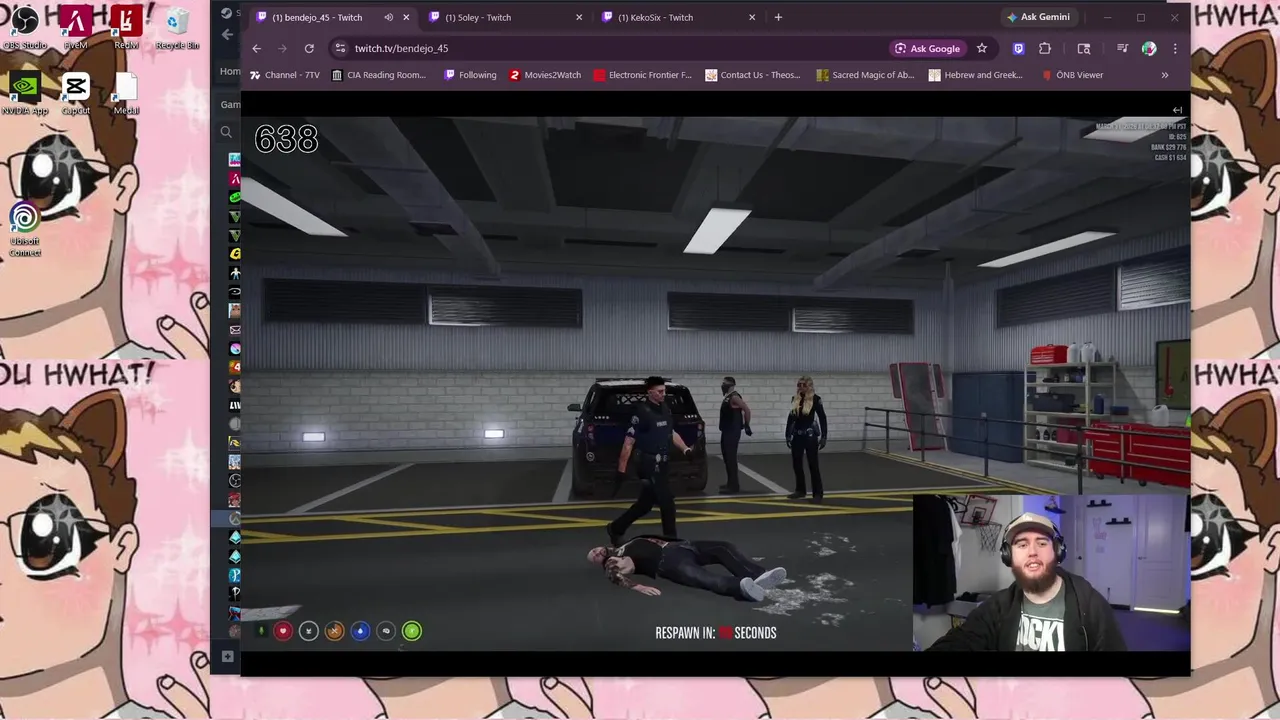Open Home in the Steam window

click(x=230, y=71)
